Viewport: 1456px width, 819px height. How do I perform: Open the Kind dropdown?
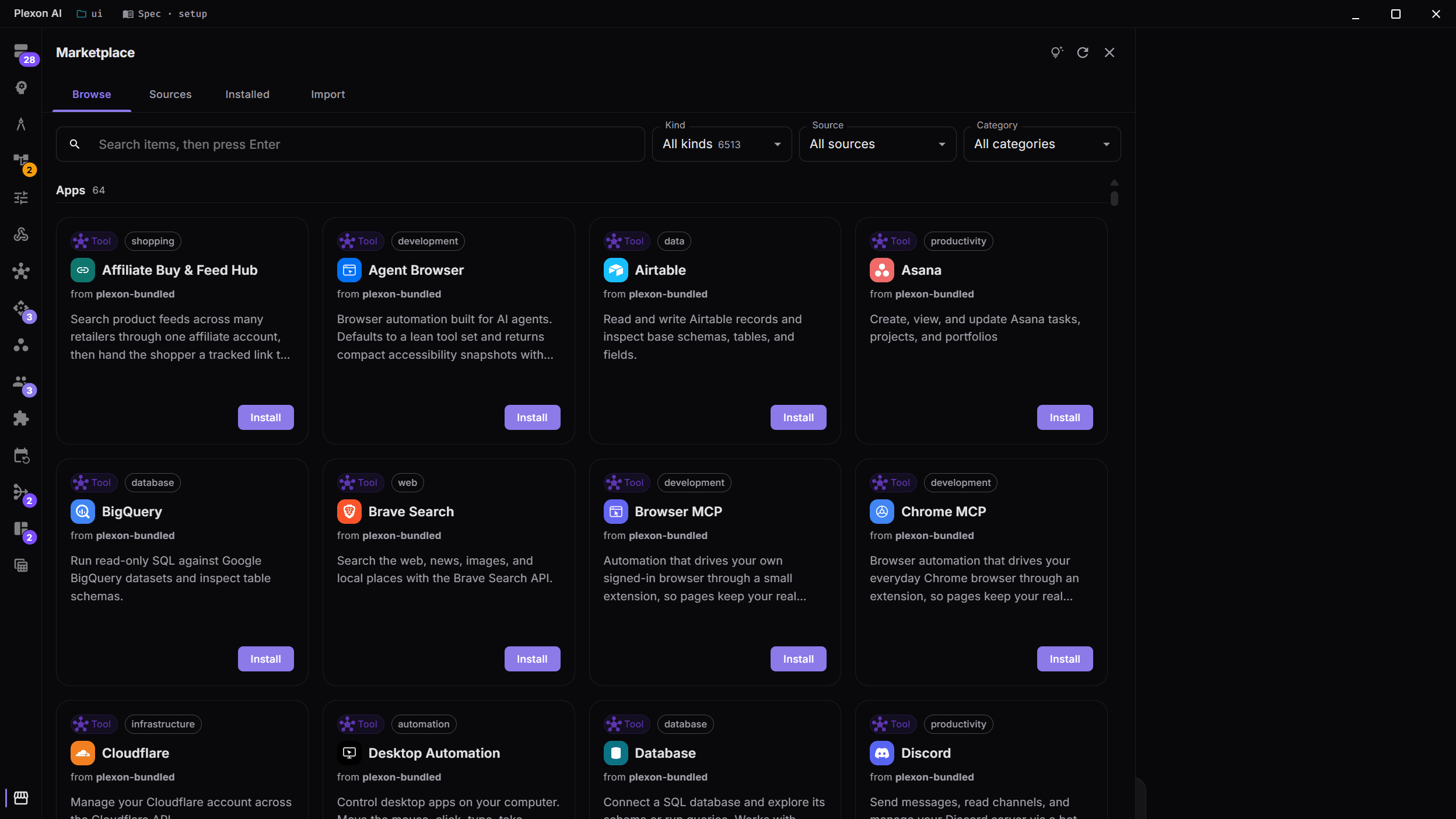722,144
